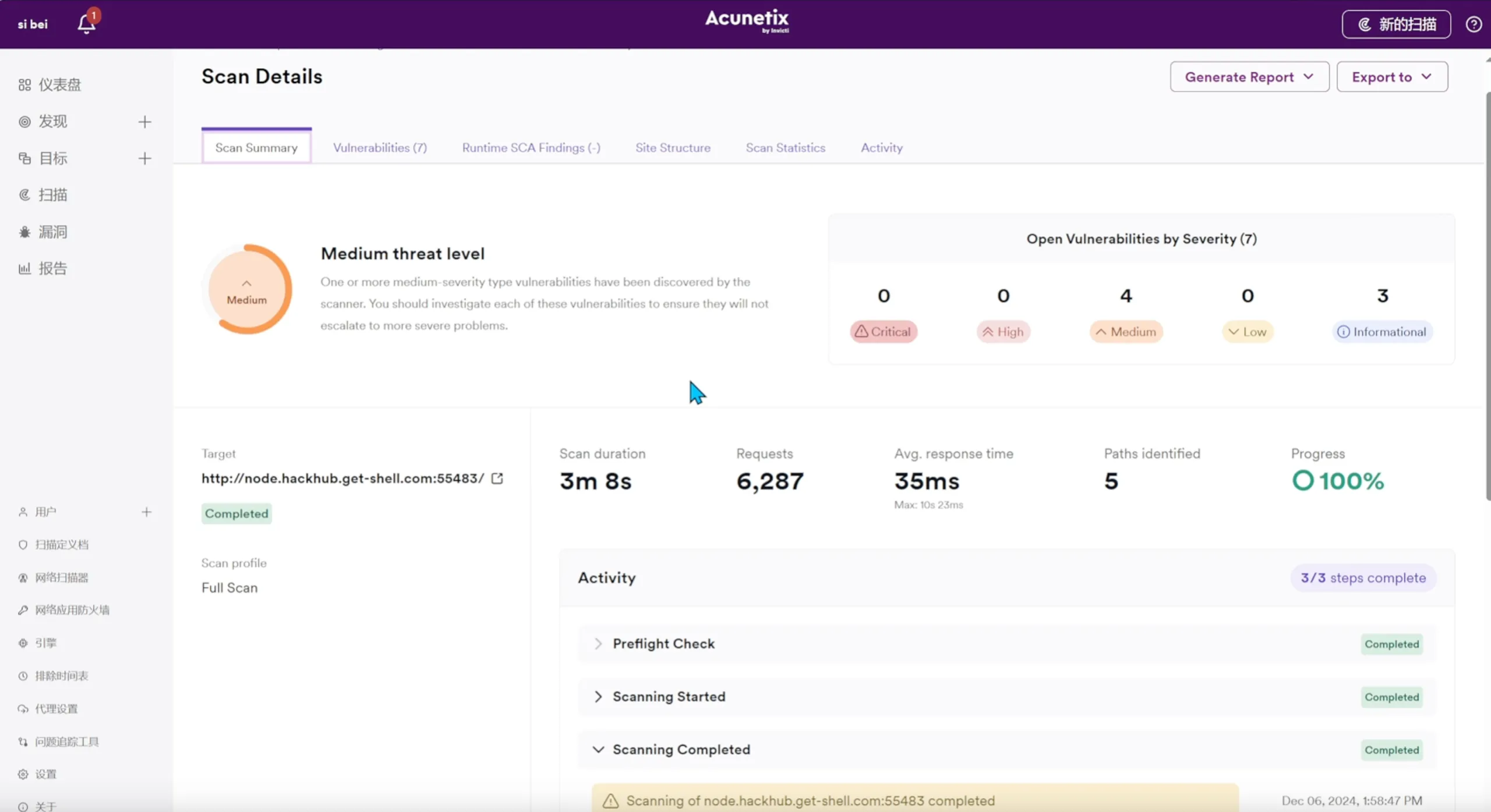The width and height of the screenshot is (1491, 812).
Task: Open target URL external link icon
Action: tap(497, 478)
